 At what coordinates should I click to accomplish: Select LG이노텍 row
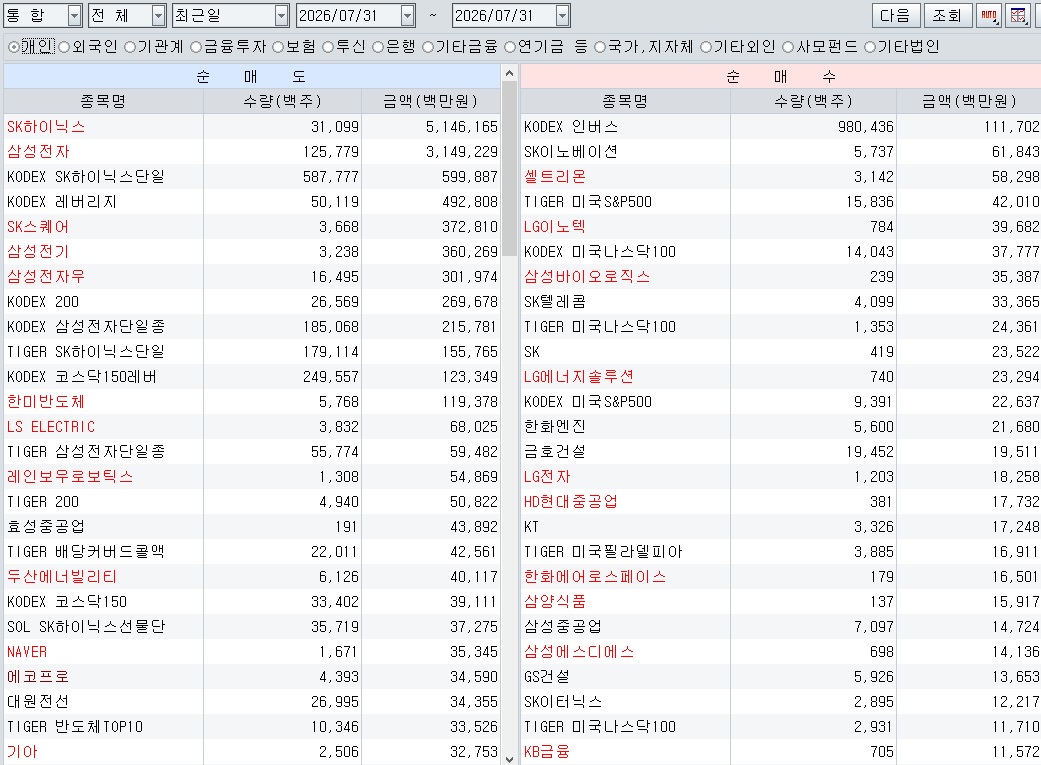click(781, 226)
